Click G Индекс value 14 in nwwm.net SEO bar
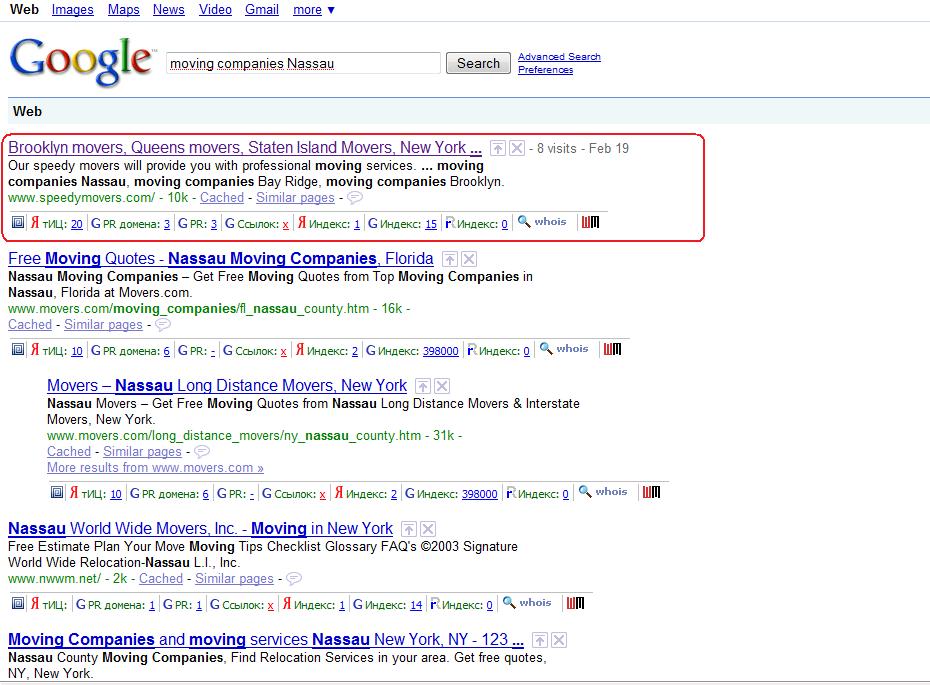Screen dimensions: 930x685 click(x=416, y=605)
